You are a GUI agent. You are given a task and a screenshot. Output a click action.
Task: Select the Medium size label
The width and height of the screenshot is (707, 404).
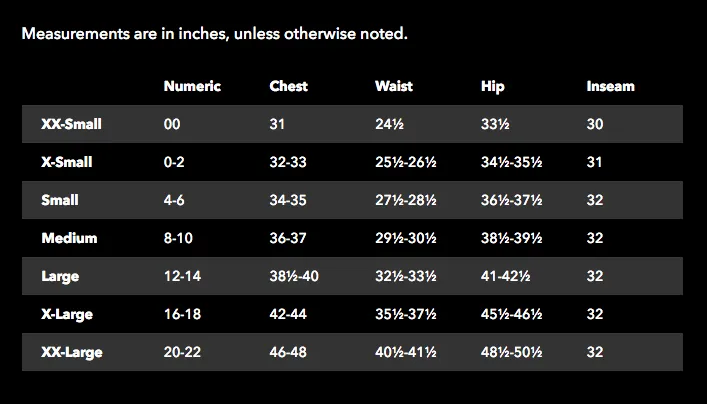point(69,238)
